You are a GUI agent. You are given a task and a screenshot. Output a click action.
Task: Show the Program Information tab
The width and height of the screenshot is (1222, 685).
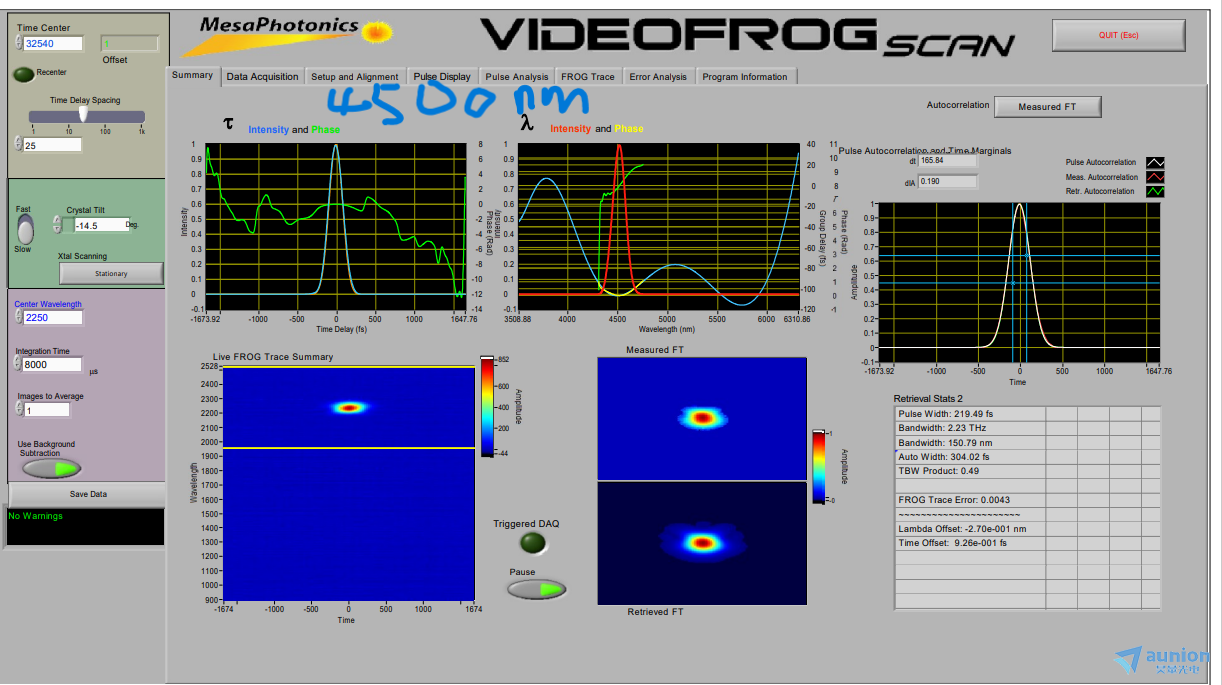pos(745,76)
